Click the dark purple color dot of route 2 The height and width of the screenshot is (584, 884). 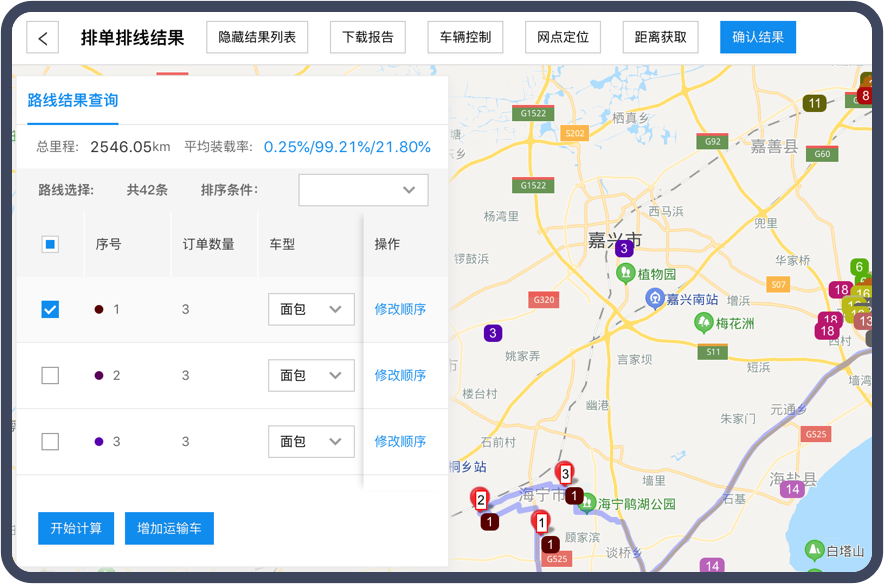(99, 375)
